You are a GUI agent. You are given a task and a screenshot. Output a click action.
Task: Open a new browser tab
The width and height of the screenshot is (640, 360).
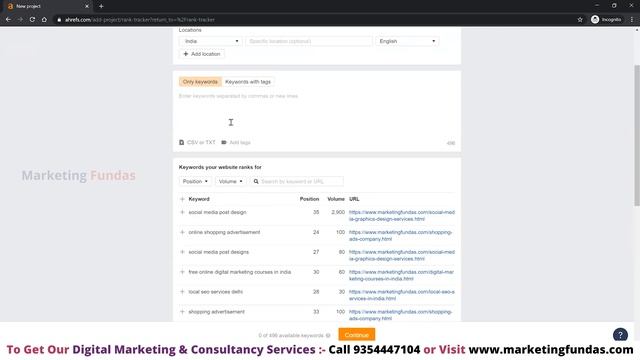click(x=101, y=6)
